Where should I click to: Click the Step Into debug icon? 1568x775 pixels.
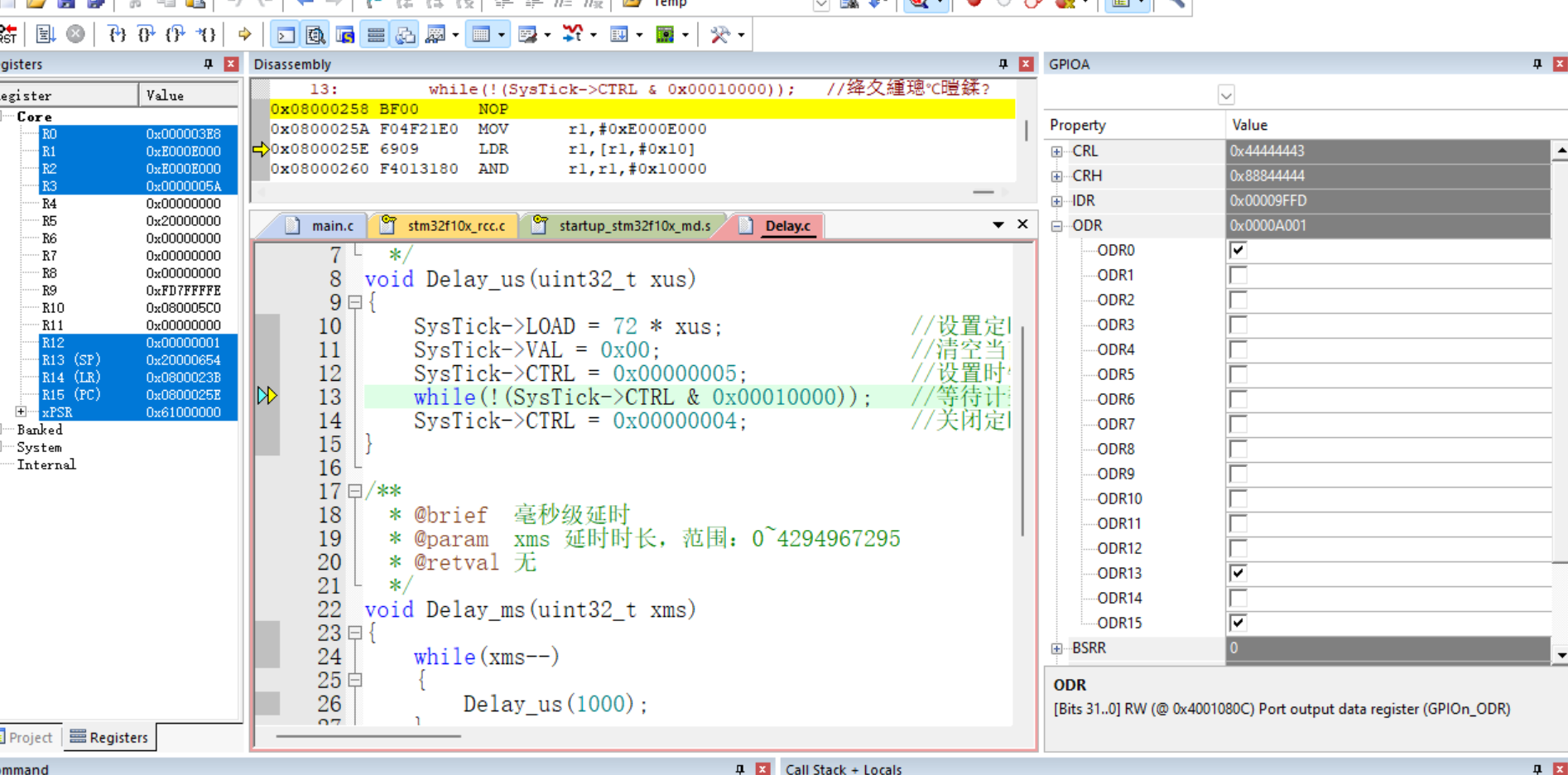[117, 34]
